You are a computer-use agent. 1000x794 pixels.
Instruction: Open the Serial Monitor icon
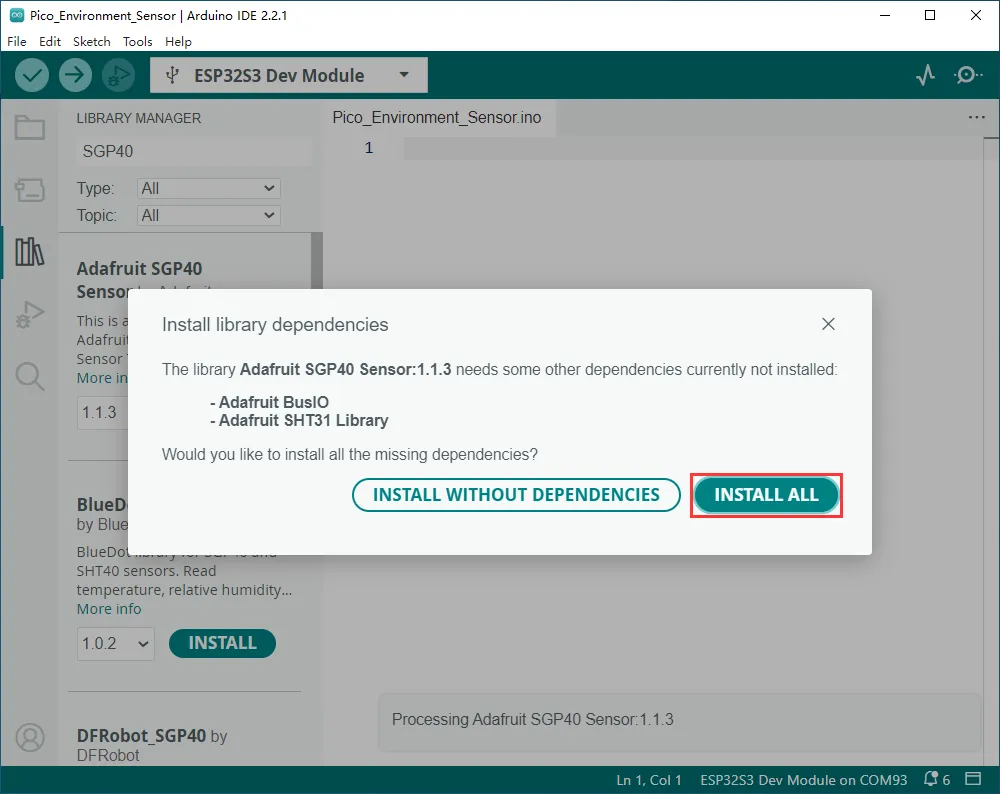pyautogui.click(x=968, y=75)
